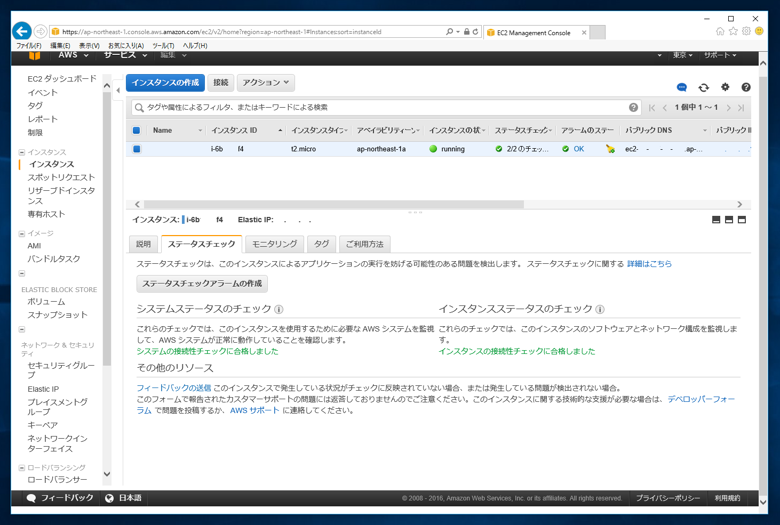
Task: Open the Name column filter dropdown
Action: tap(200, 130)
